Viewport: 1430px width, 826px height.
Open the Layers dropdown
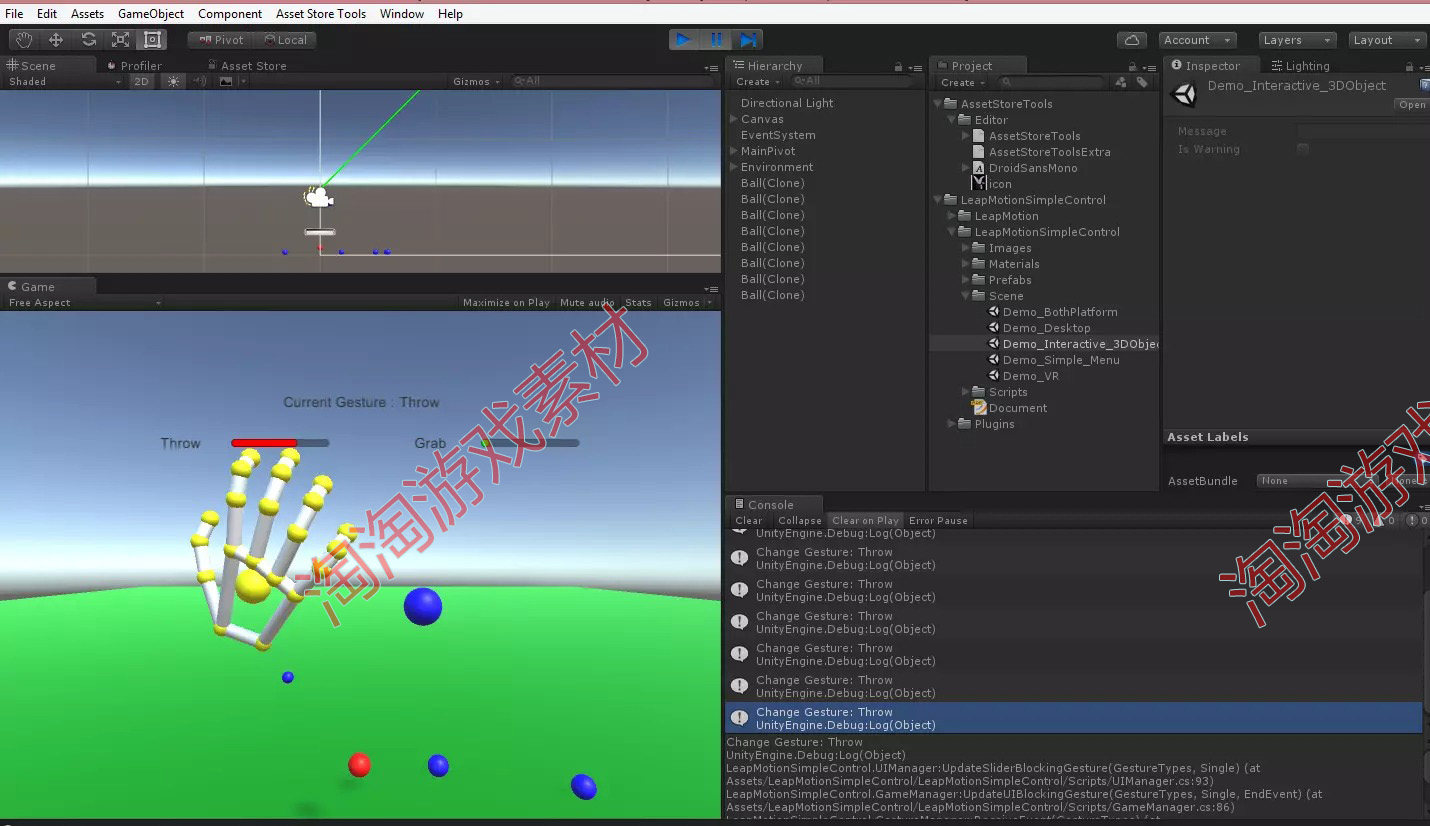pos(1297,40)
